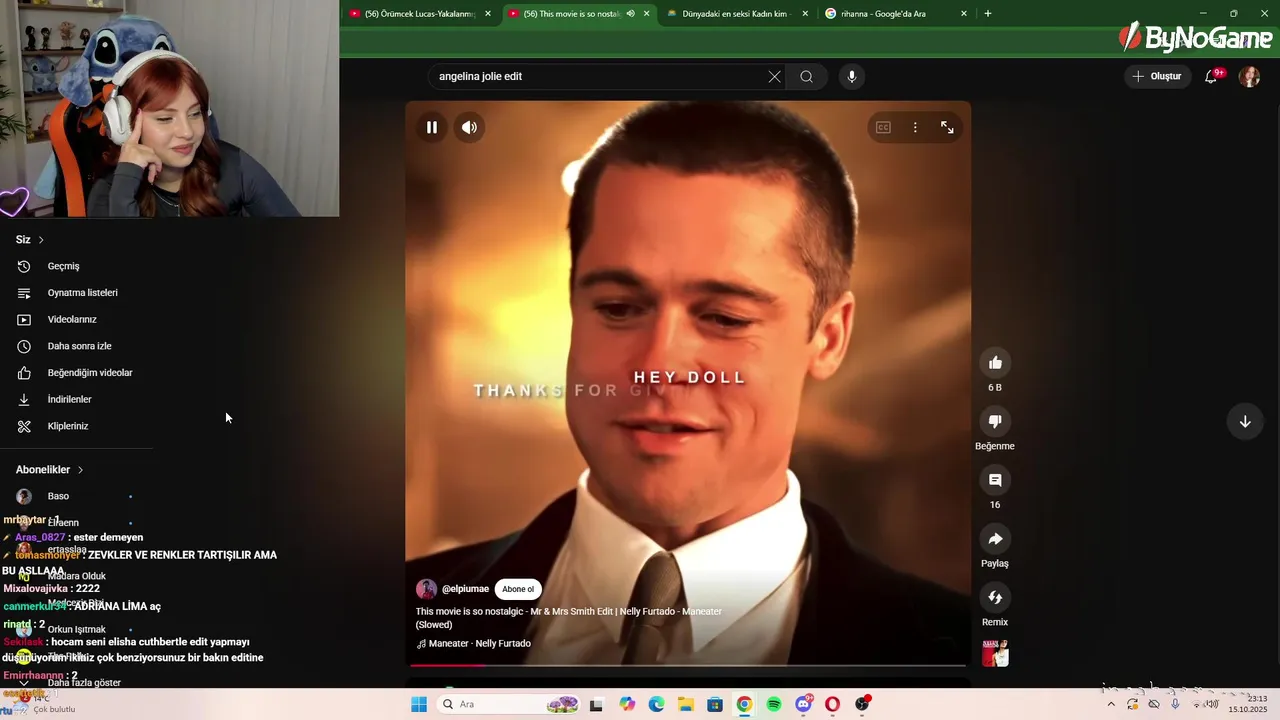Dislike the Shorts video (Beğenme)
The image size is (1280, 720).
pyautogui.click(x=995, y=421)
